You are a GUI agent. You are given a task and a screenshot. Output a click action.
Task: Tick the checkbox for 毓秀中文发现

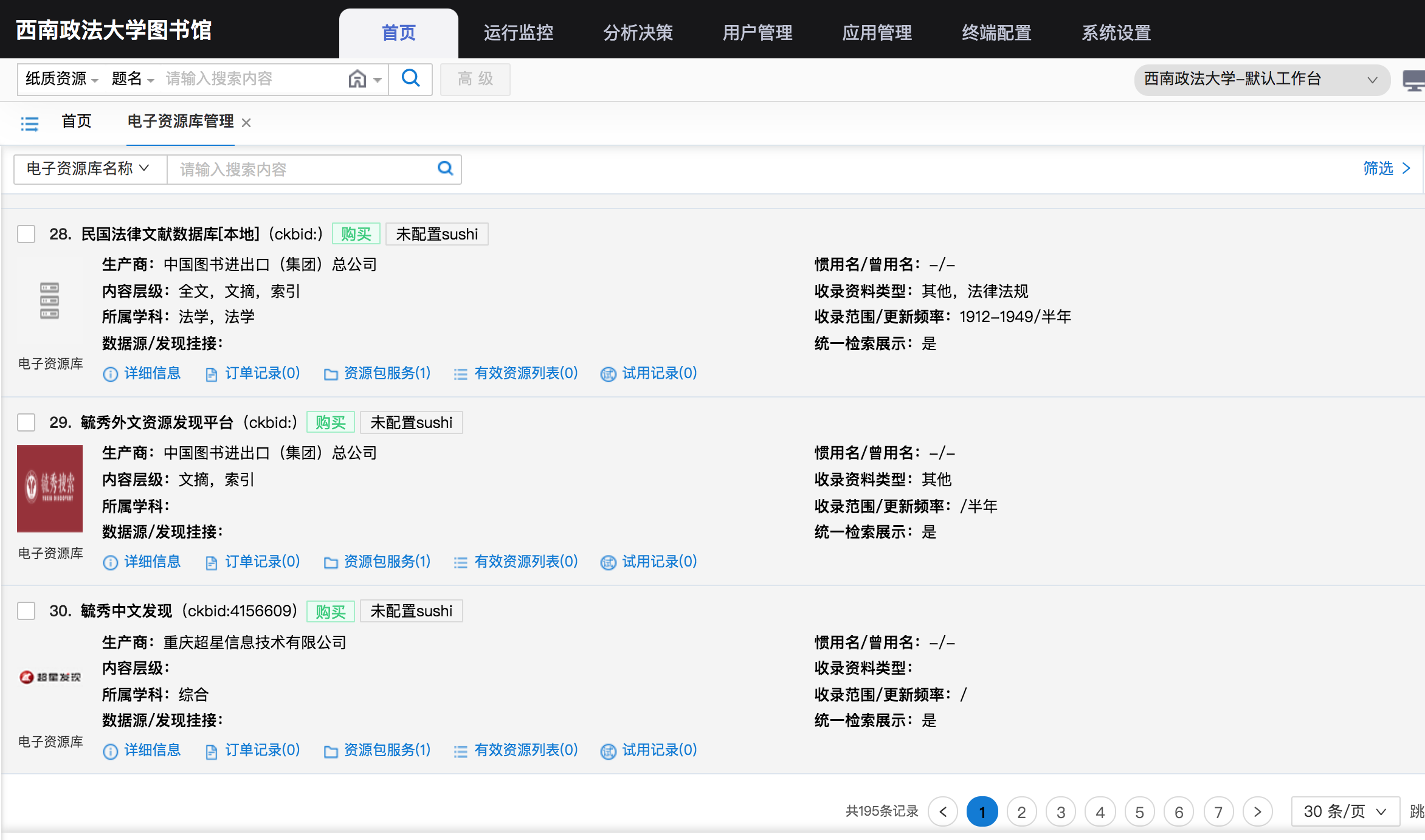pos(26,611)
